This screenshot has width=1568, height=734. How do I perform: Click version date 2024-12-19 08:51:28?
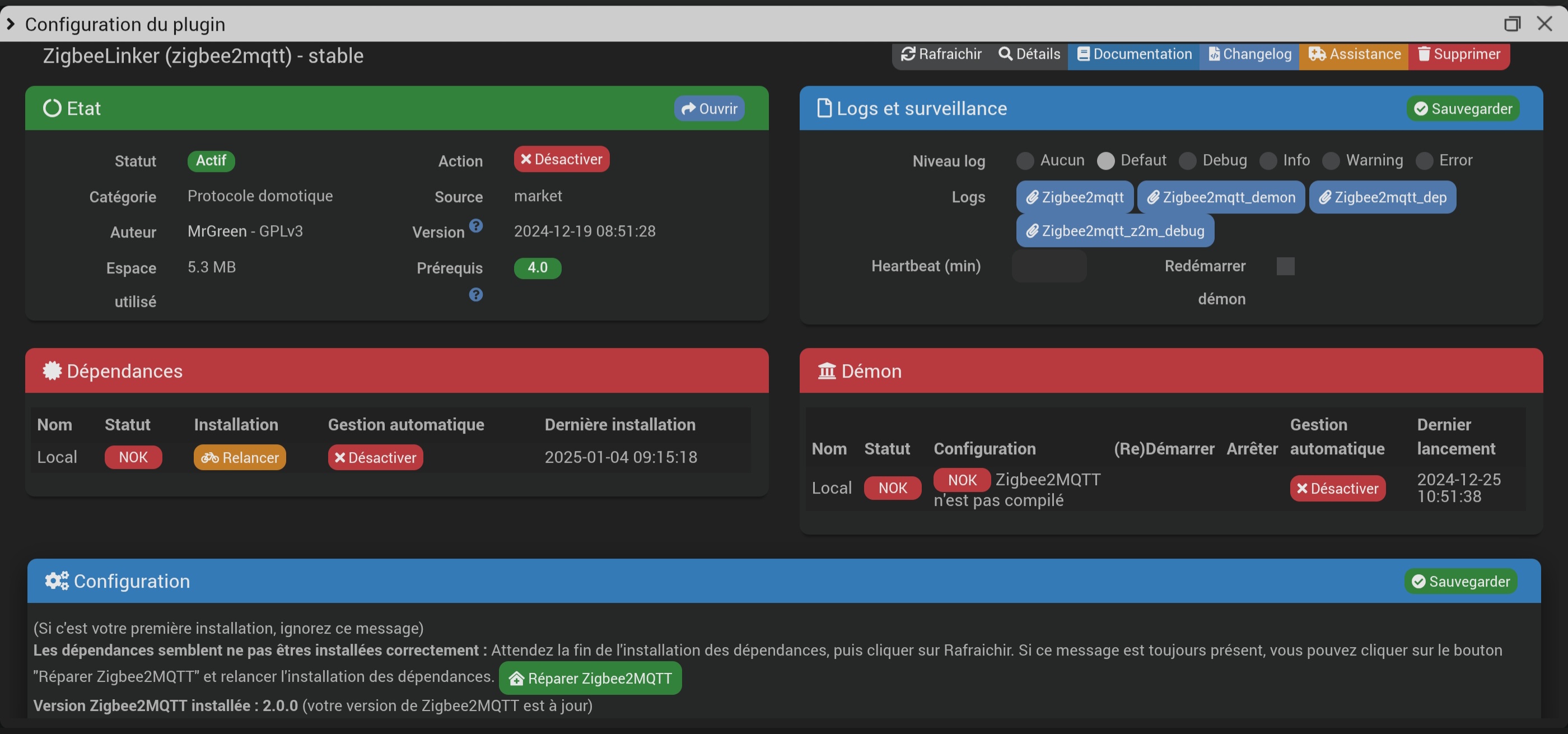(585, 231)
